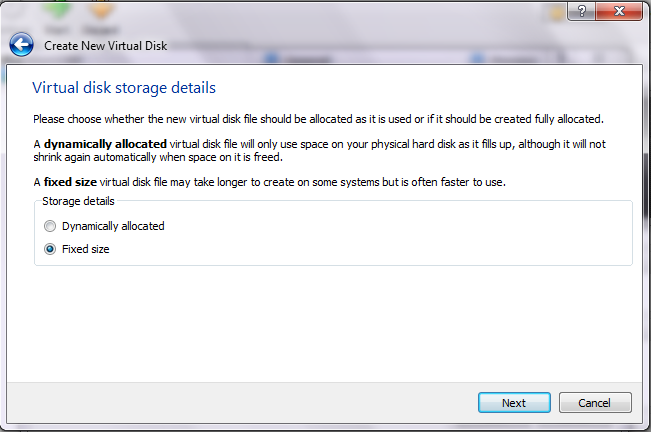Select the Fixed size radio circle

[x=50, y=249]
